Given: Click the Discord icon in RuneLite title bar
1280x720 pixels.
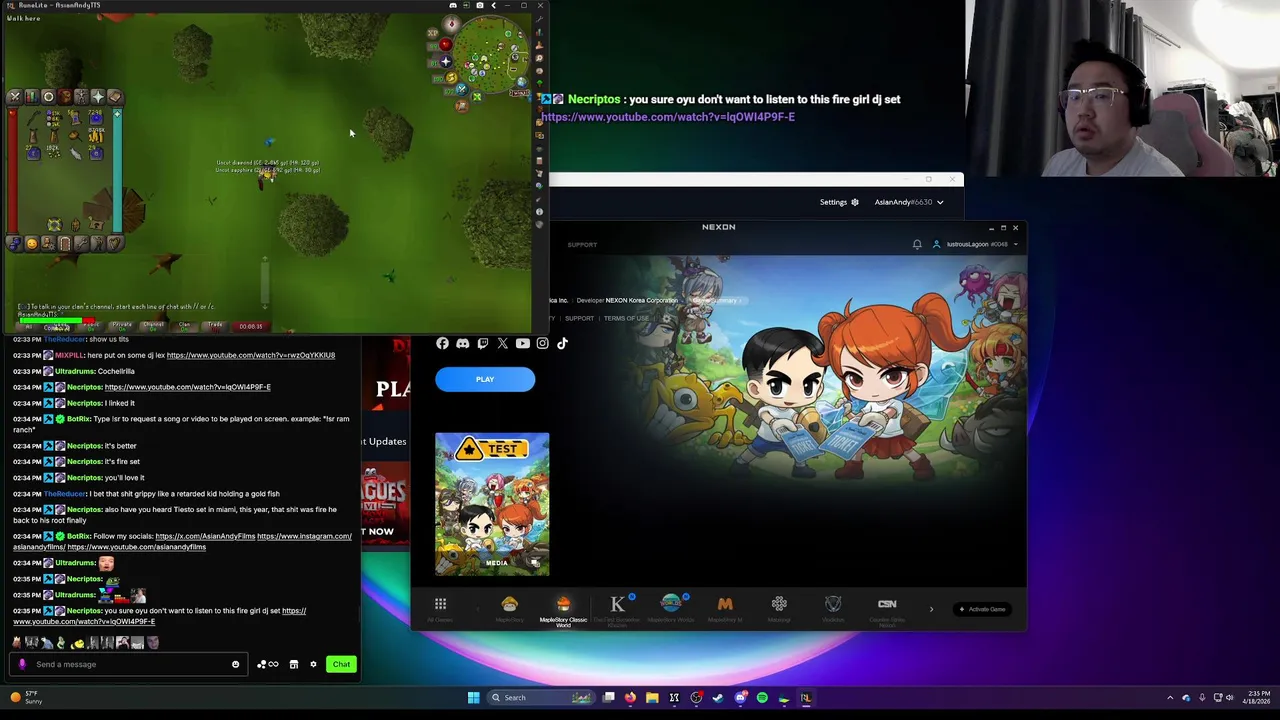Looking at the screenshot, I should pos(453,5).
